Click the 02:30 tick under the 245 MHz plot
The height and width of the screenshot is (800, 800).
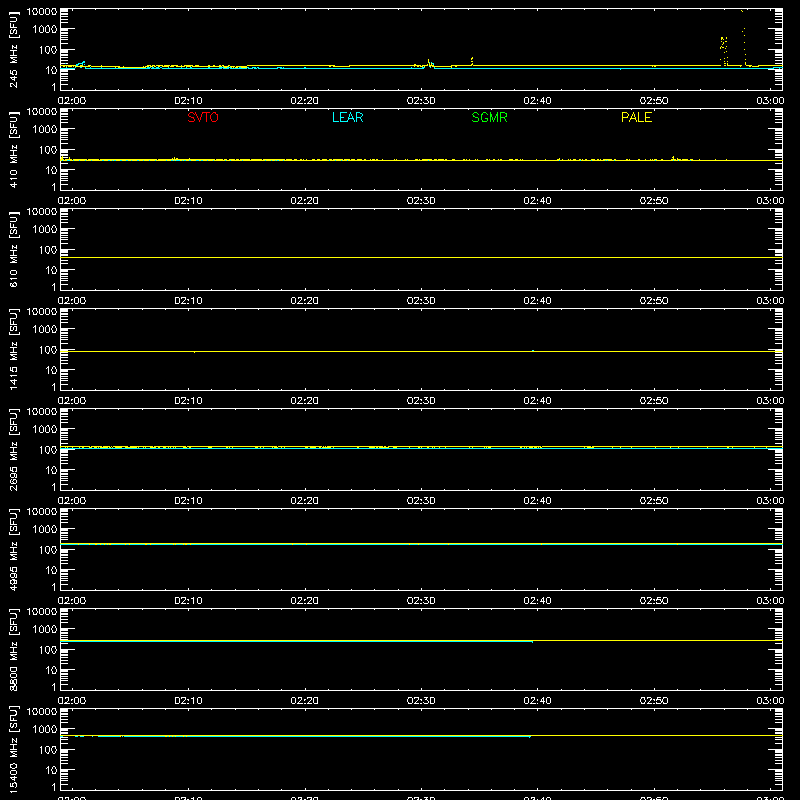421,101
